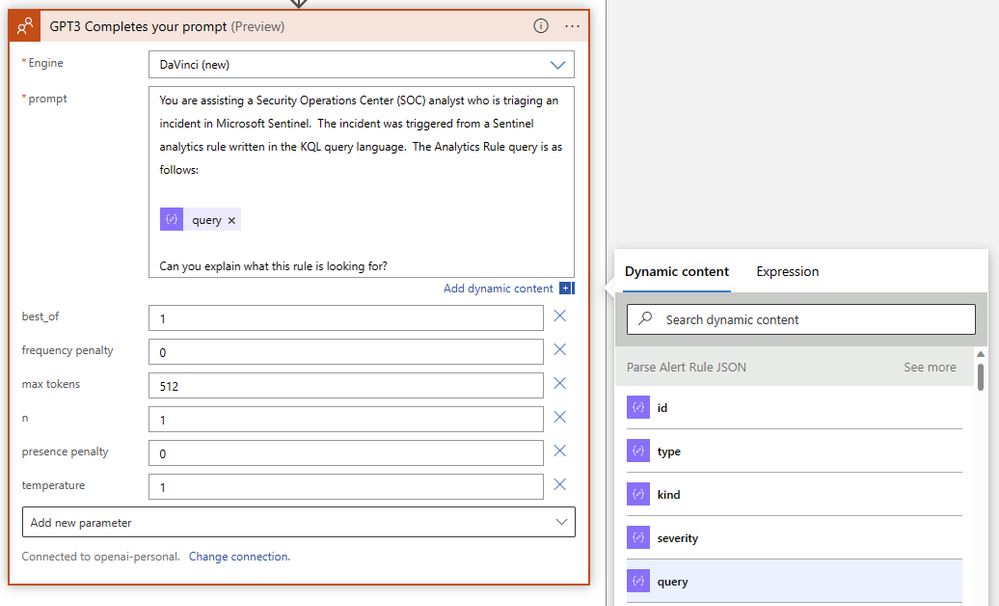999x606 pixels.
Task: Click the plus icon beside Add dynamic content
Action: (x=567, y=289)
